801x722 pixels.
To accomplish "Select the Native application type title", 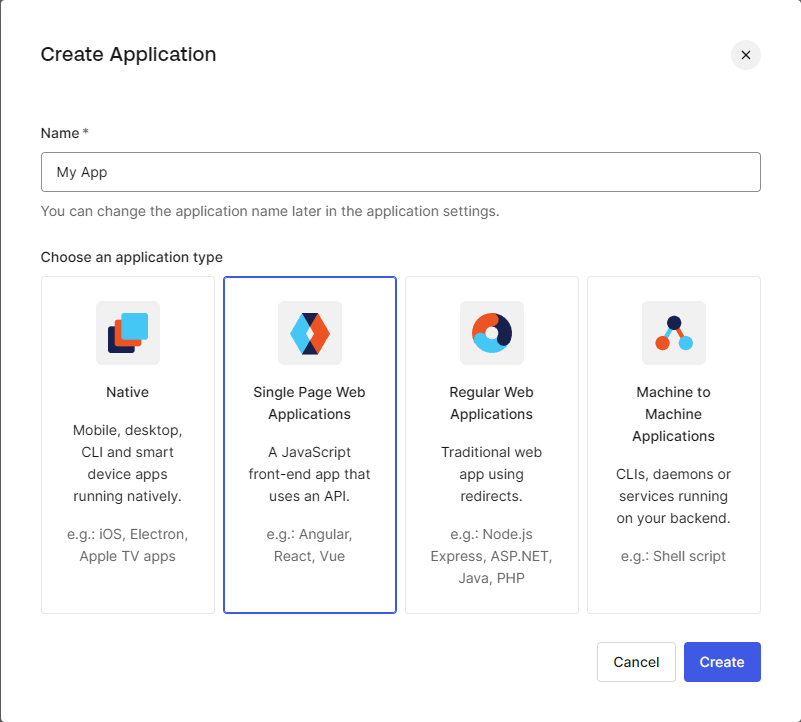I will [x=128, y=392].
